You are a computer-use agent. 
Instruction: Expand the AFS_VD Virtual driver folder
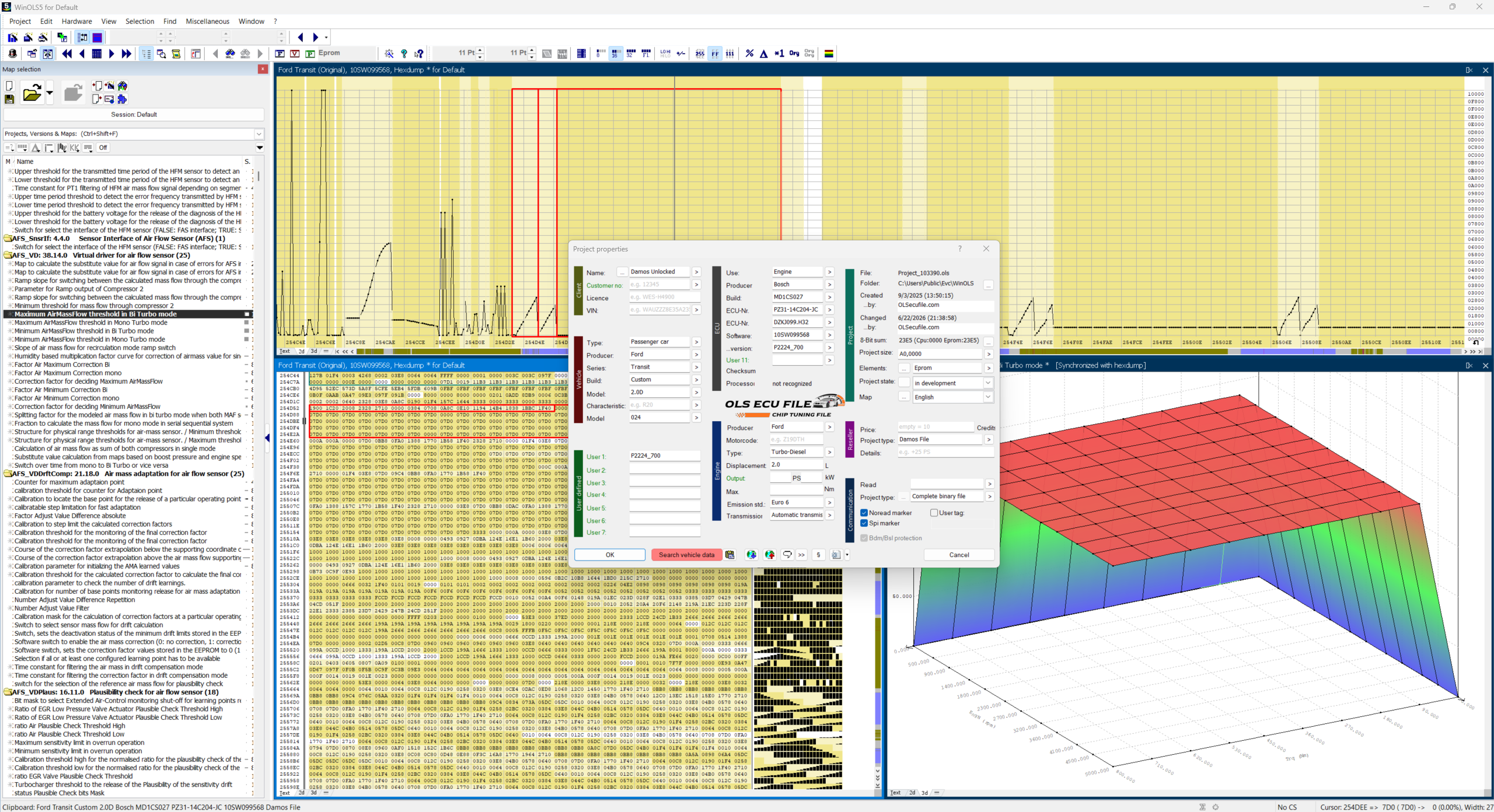pos(8,256)
